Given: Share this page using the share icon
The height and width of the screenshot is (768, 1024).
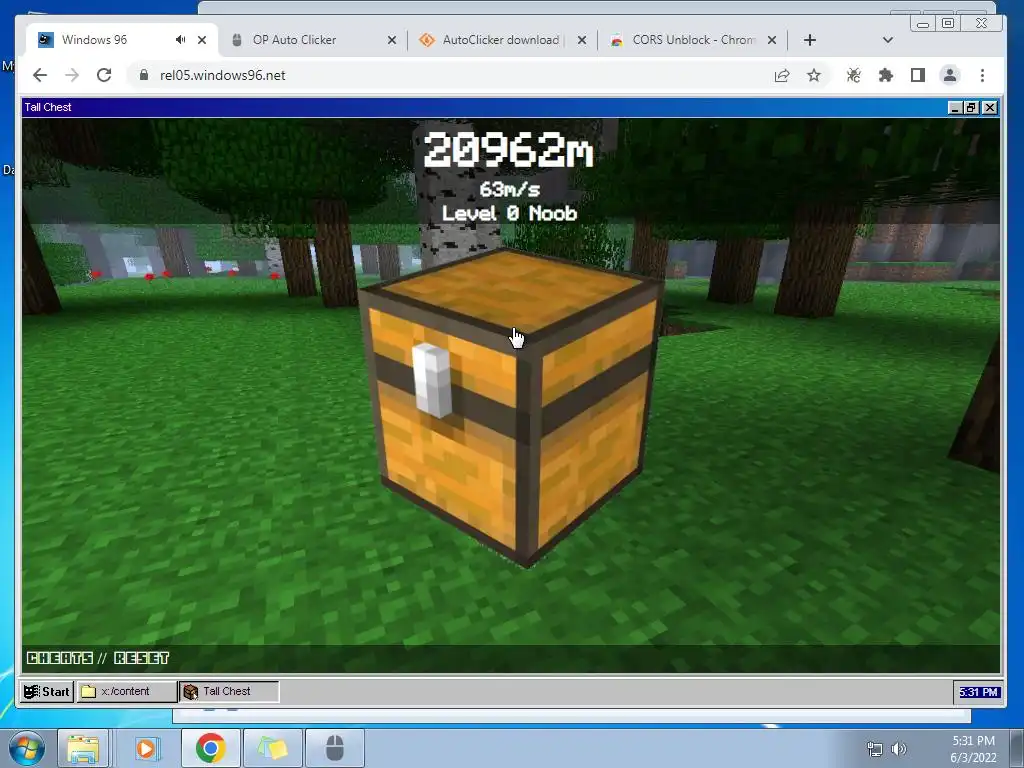Looking at the screenshot, I should point(782,75).
